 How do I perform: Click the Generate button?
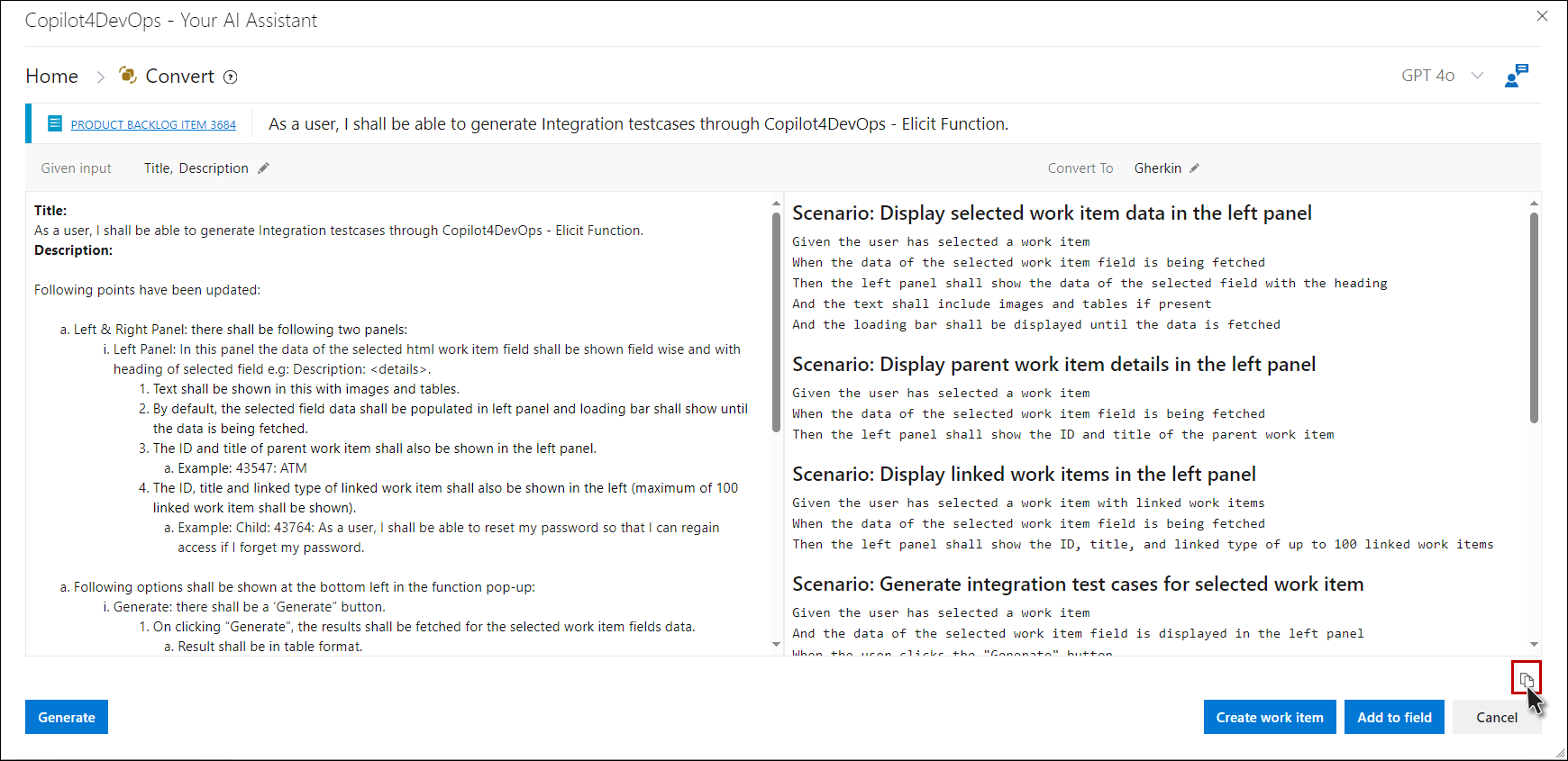point(67,717)
